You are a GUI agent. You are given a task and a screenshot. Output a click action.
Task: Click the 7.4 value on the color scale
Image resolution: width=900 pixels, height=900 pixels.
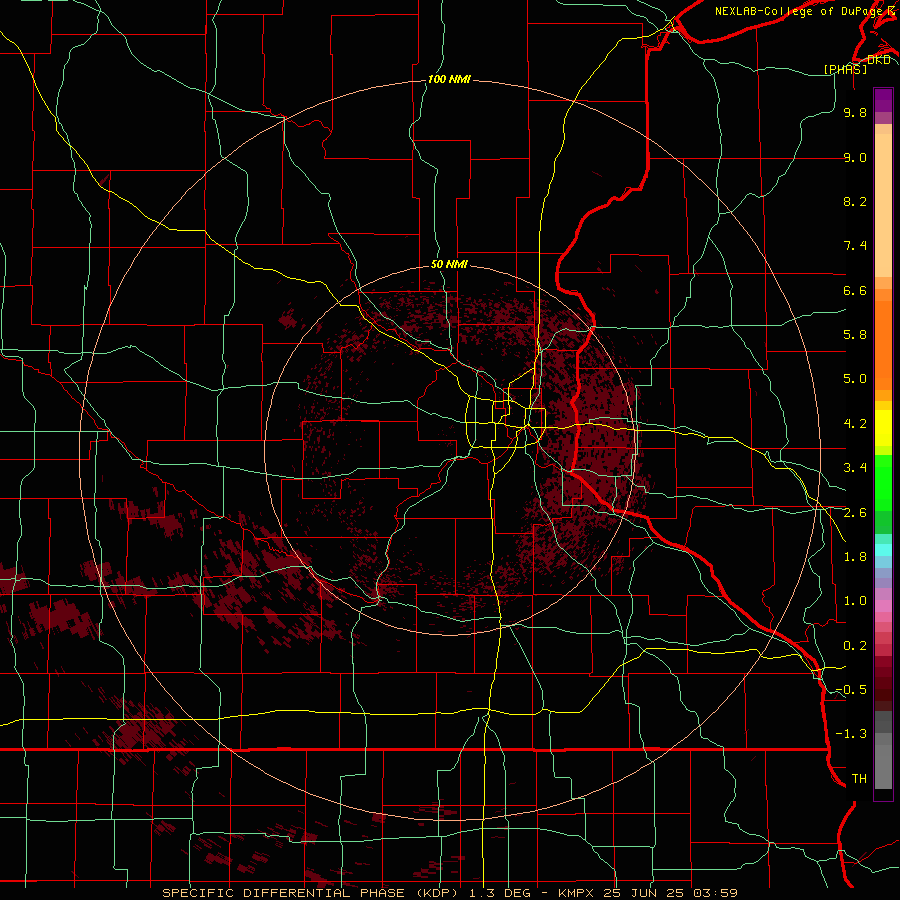coord(855,246)
